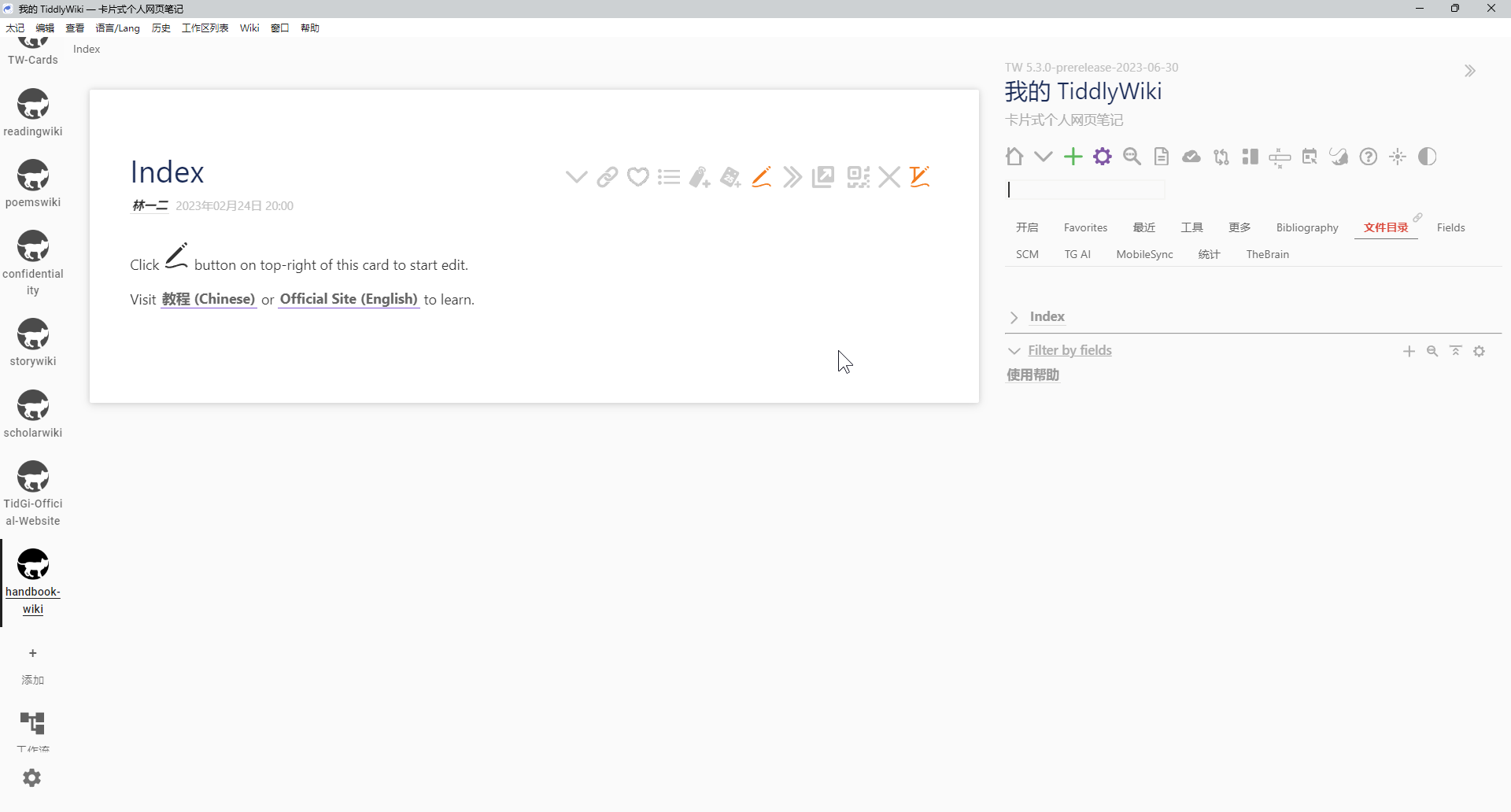Click the git sync arrows icon
This screenshot has height=812, width=1511.
(x=1221, y=157)
